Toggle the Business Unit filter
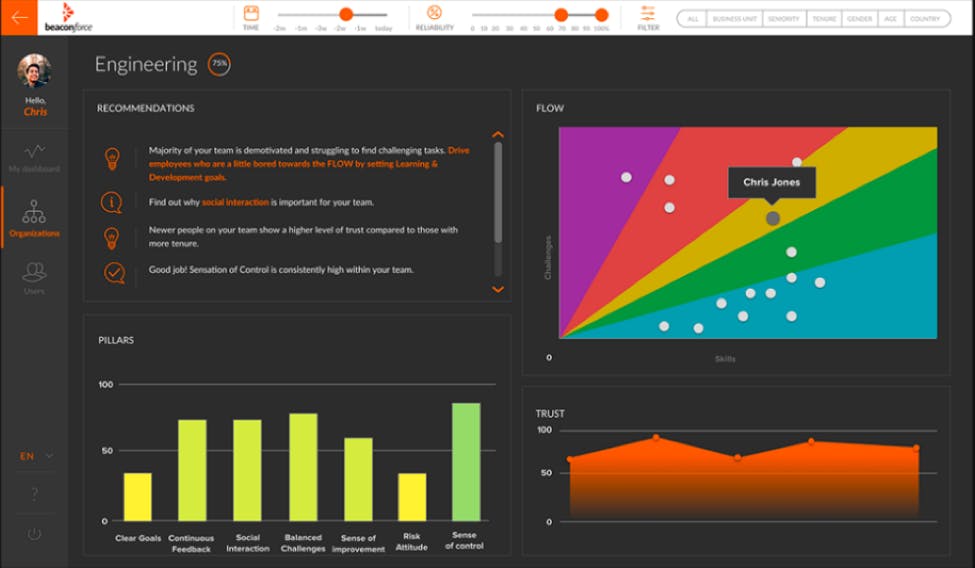 pyautogui.click(x=734, y=19)
